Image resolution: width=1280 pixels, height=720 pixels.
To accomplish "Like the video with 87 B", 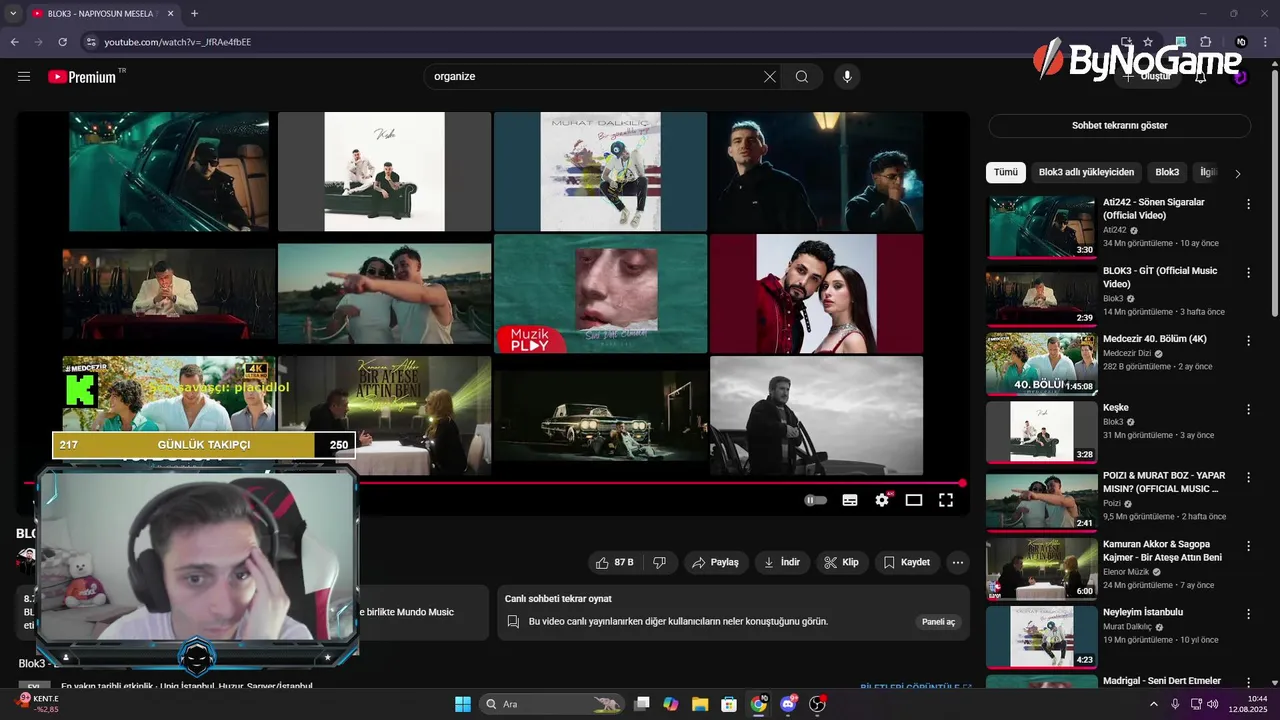I will coord(616,563).
